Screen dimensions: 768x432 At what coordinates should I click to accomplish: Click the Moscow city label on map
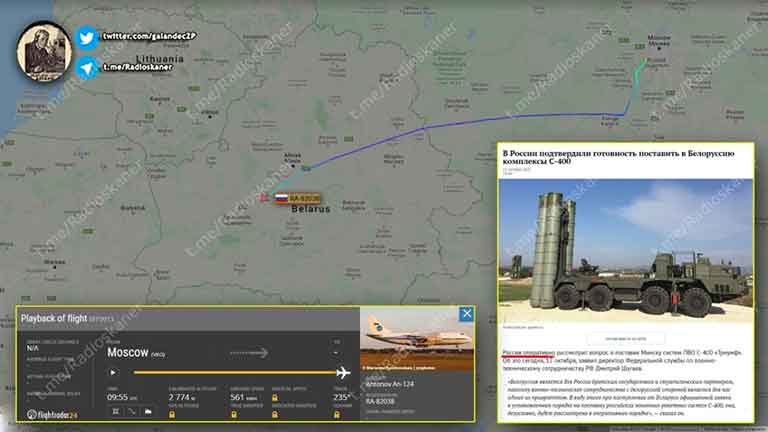[x=659, y=40]
